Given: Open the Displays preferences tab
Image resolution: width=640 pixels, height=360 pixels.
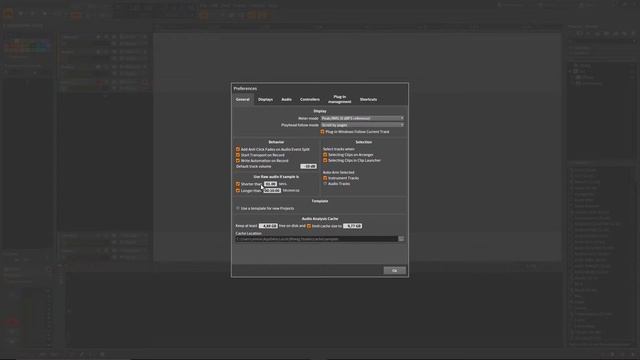Looking at the screenshot, I should pyautogui.click(x=265, y=99).
